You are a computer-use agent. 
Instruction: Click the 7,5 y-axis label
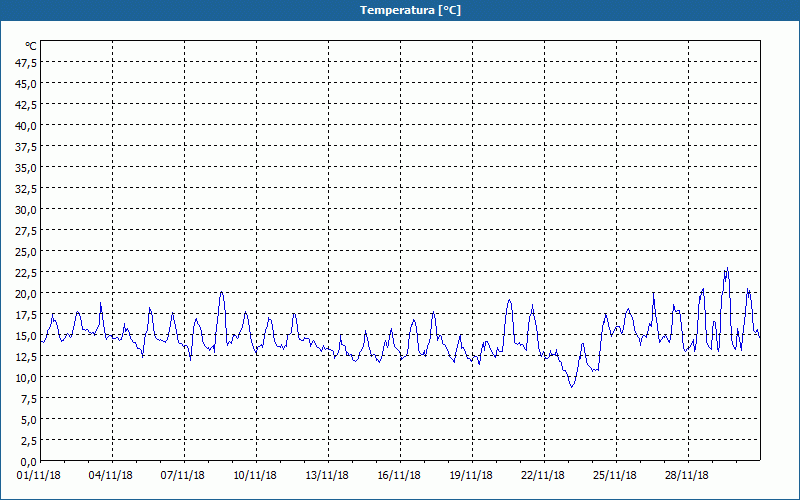(x=29, y=399)
